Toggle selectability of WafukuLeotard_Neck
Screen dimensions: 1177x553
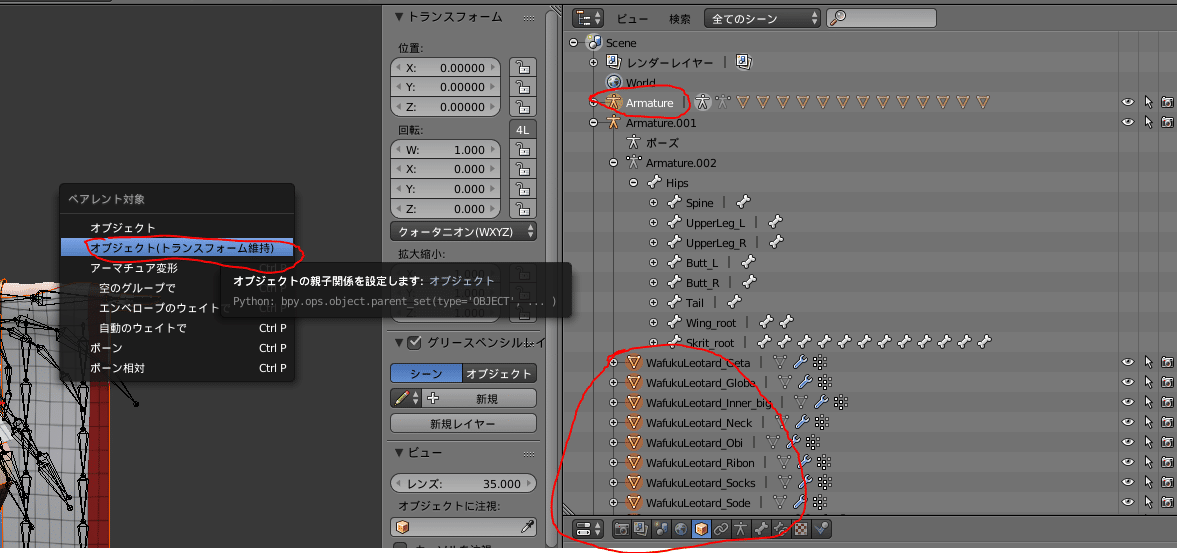tap(1148, 422)
